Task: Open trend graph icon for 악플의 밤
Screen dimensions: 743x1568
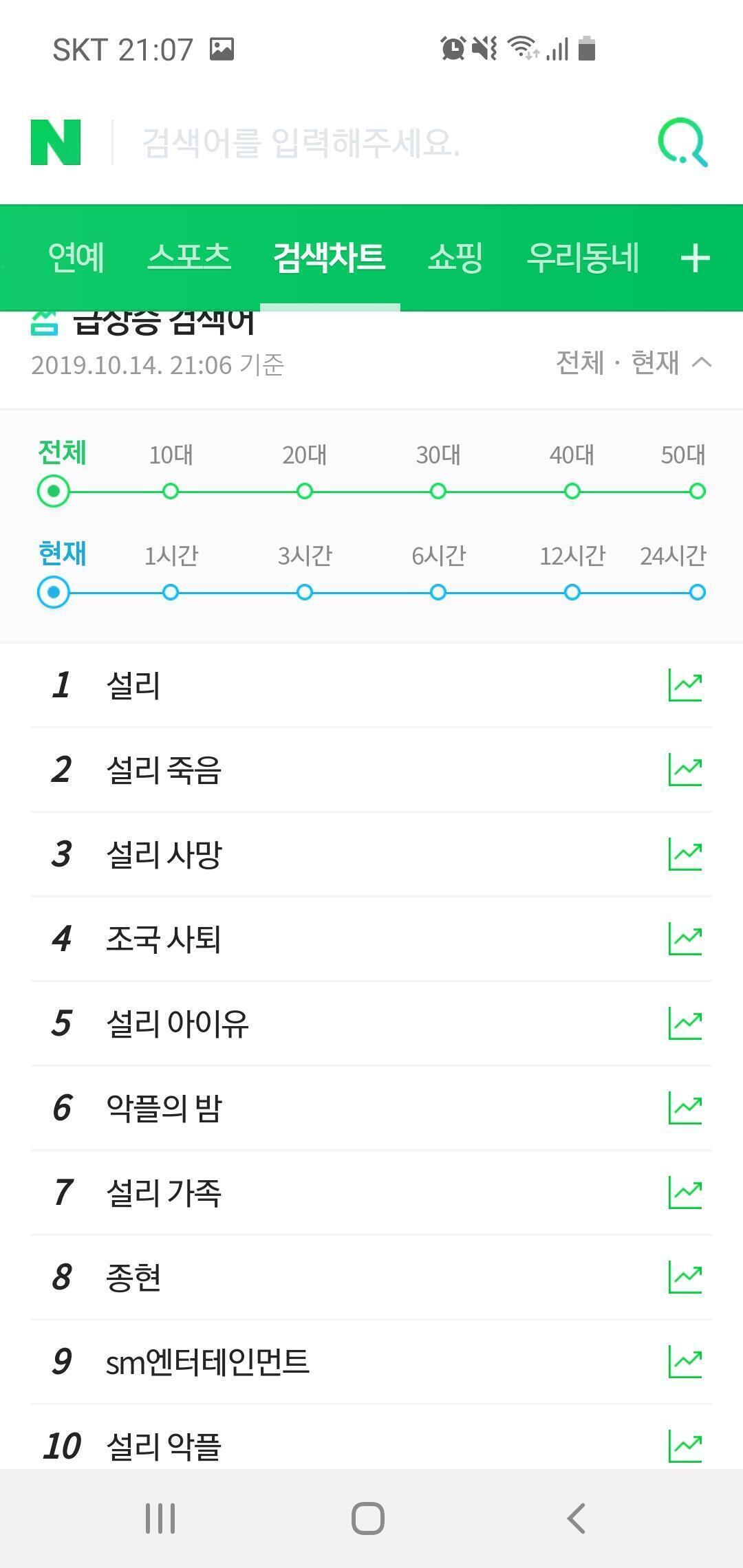Action: click(685, 1108)
